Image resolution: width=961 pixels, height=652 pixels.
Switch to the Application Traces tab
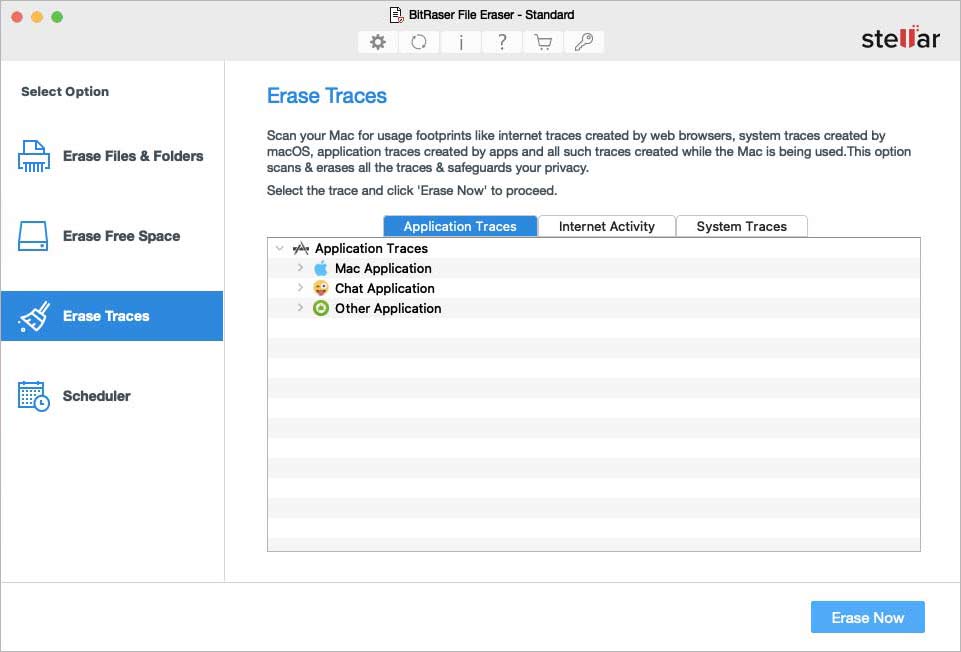click(460, 226)
